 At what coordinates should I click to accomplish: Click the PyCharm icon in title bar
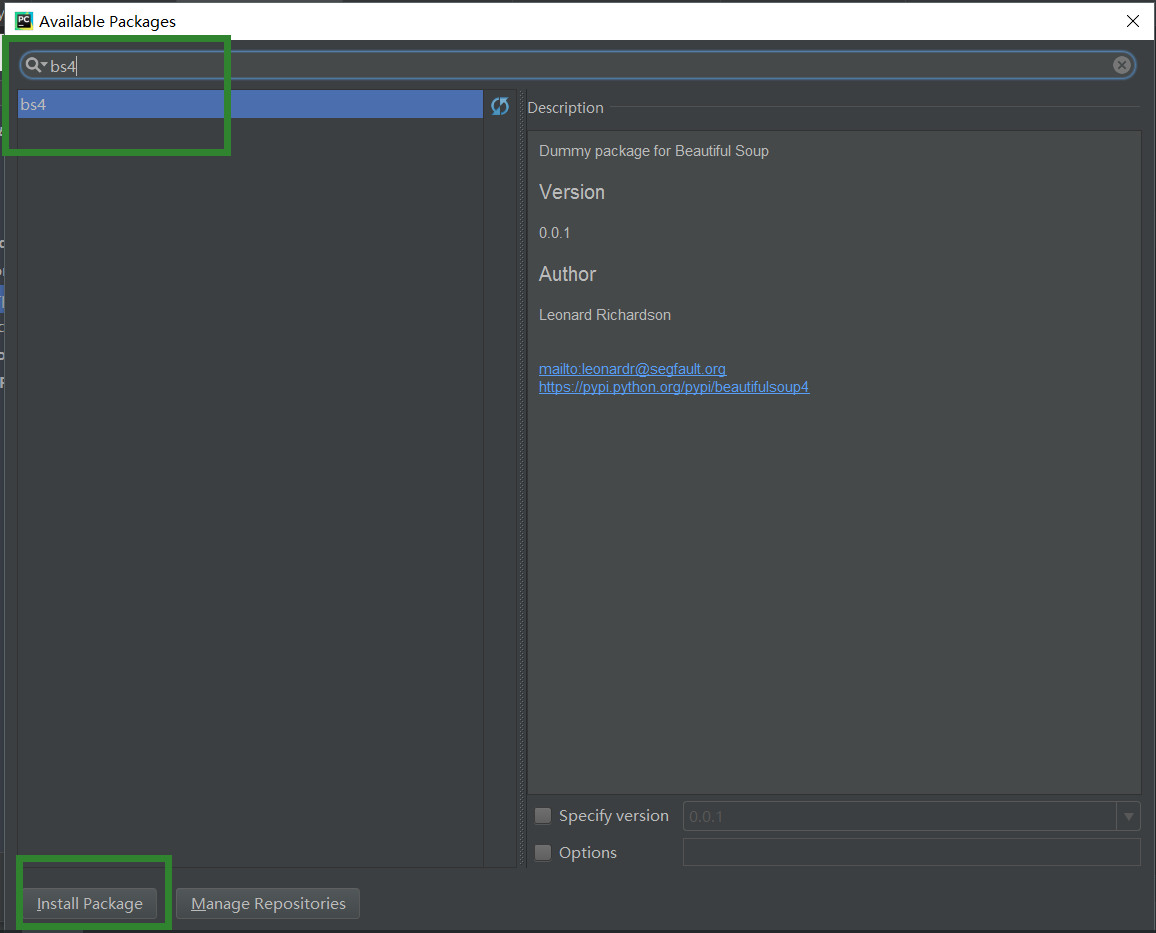24,21
